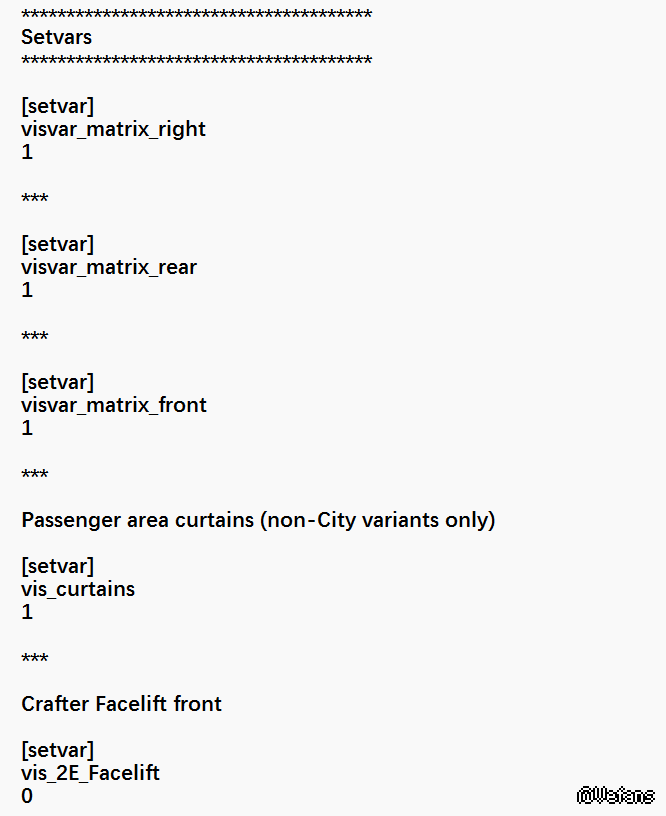Select the value 1 below visvar_matrix_rear
The height and width of the screenshot is (816, 666).
(x=27, y=290)
